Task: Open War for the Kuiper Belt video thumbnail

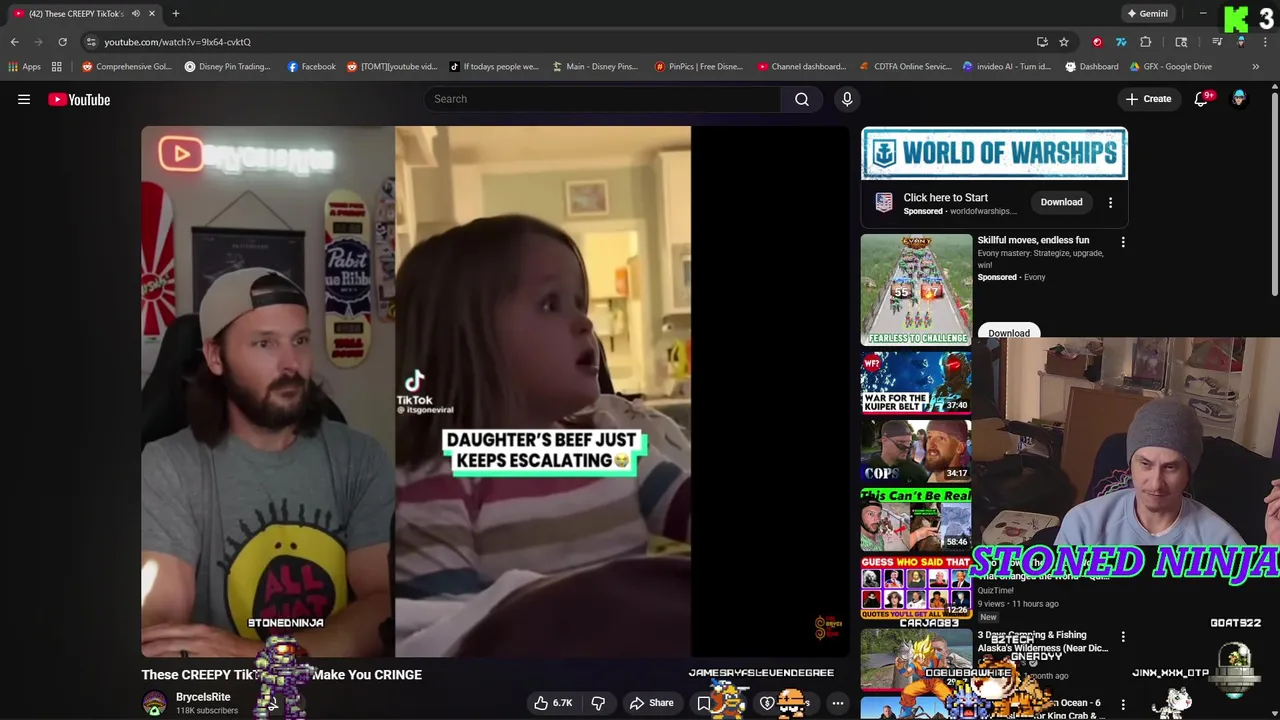Action: tap(916, 384)
